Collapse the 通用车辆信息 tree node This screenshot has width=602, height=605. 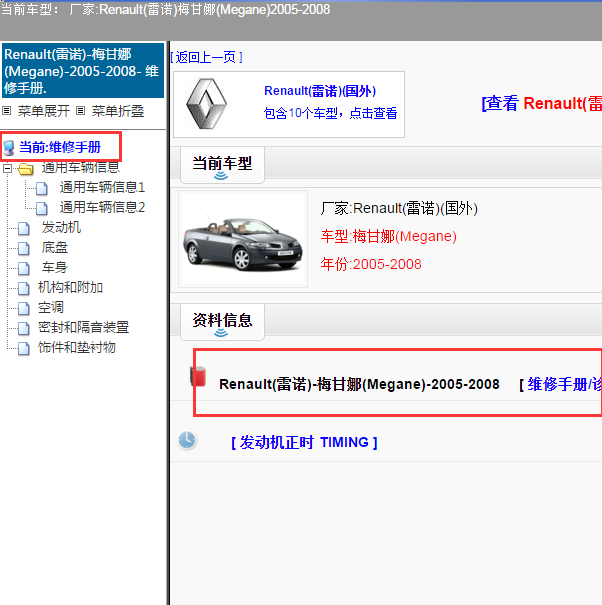(x=7, y=169)
